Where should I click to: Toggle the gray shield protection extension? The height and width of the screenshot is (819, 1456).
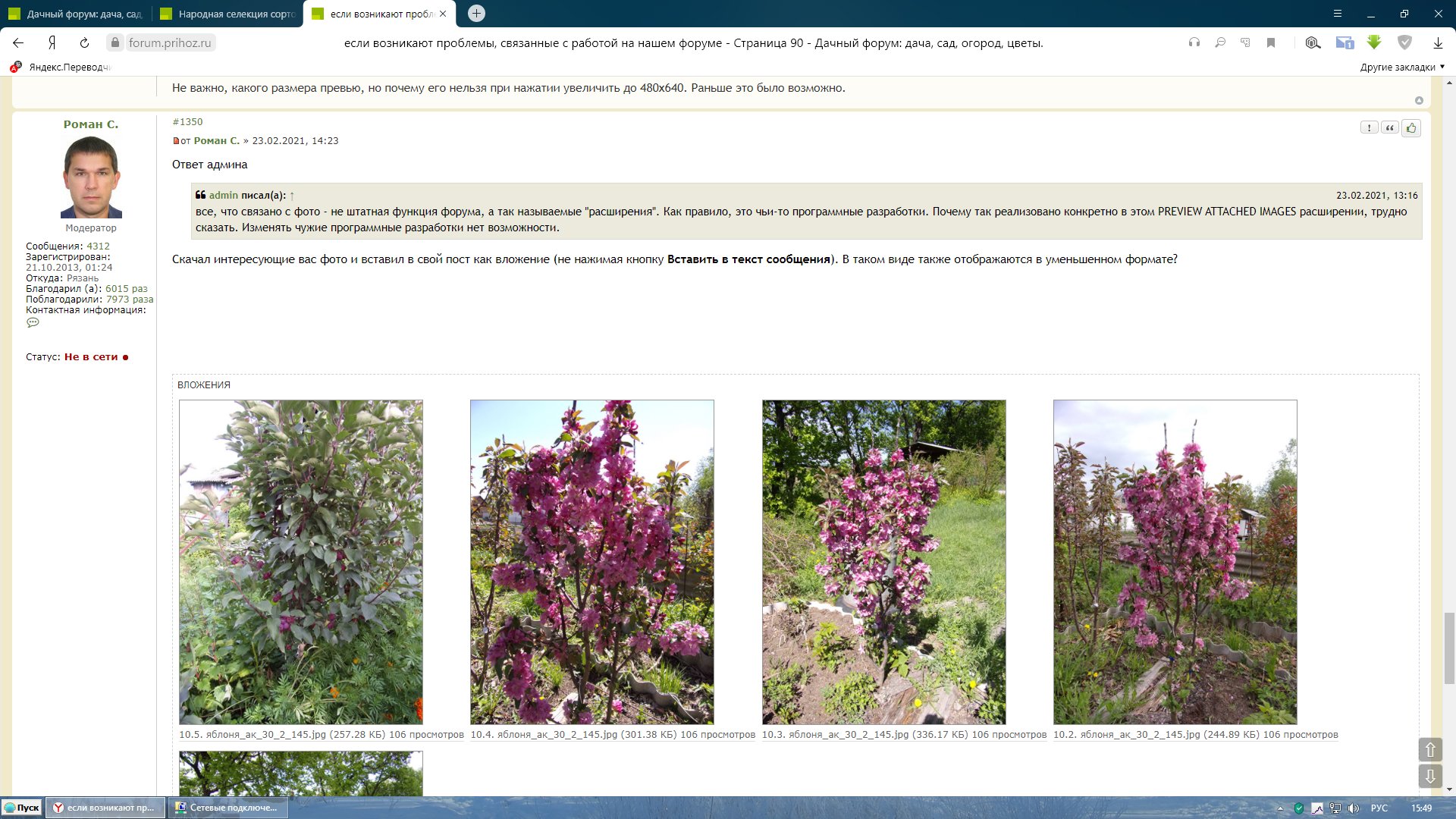pyautogui.click(x=1404, y=42)
